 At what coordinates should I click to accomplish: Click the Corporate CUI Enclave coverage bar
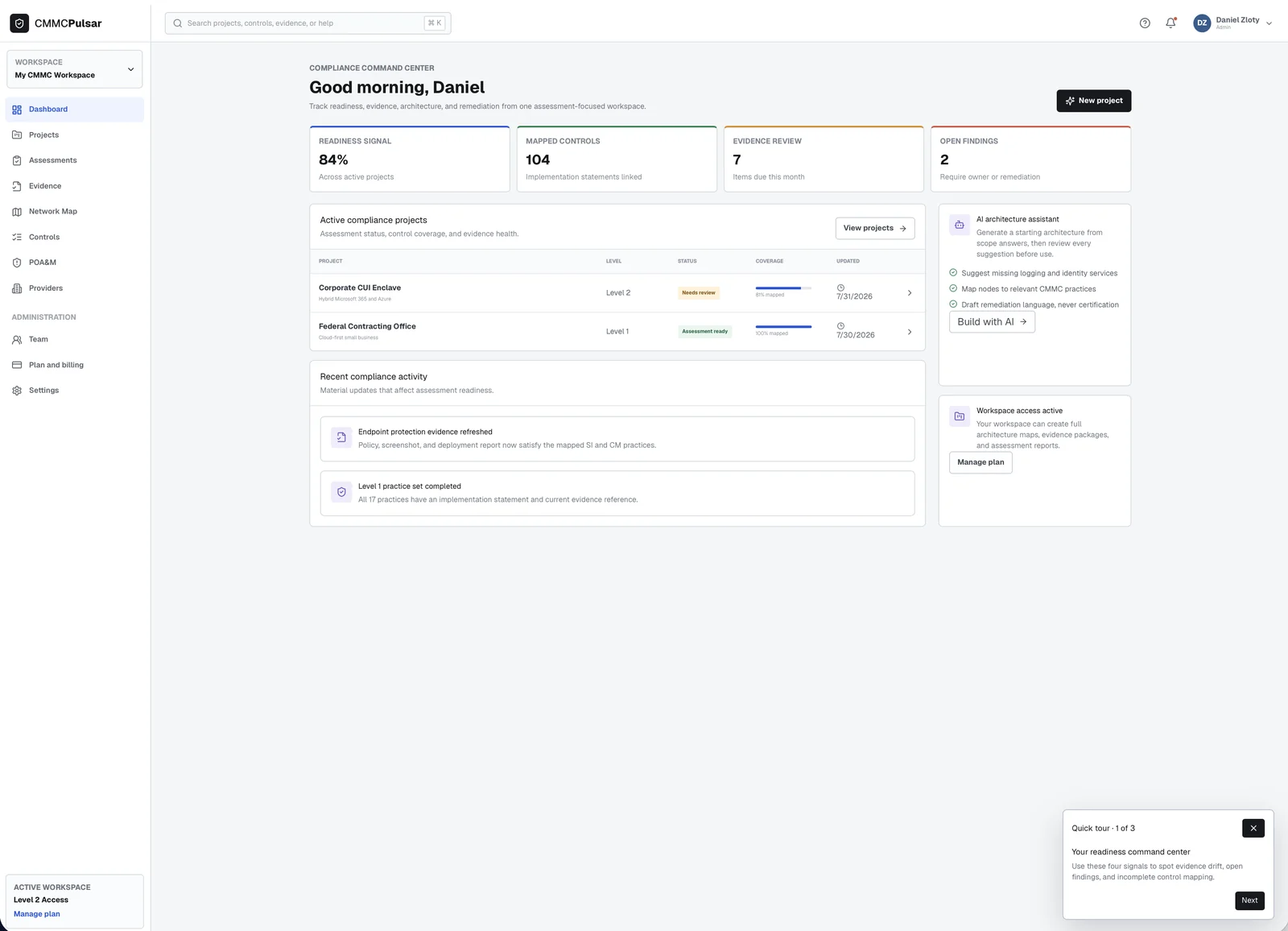(783, 288)
